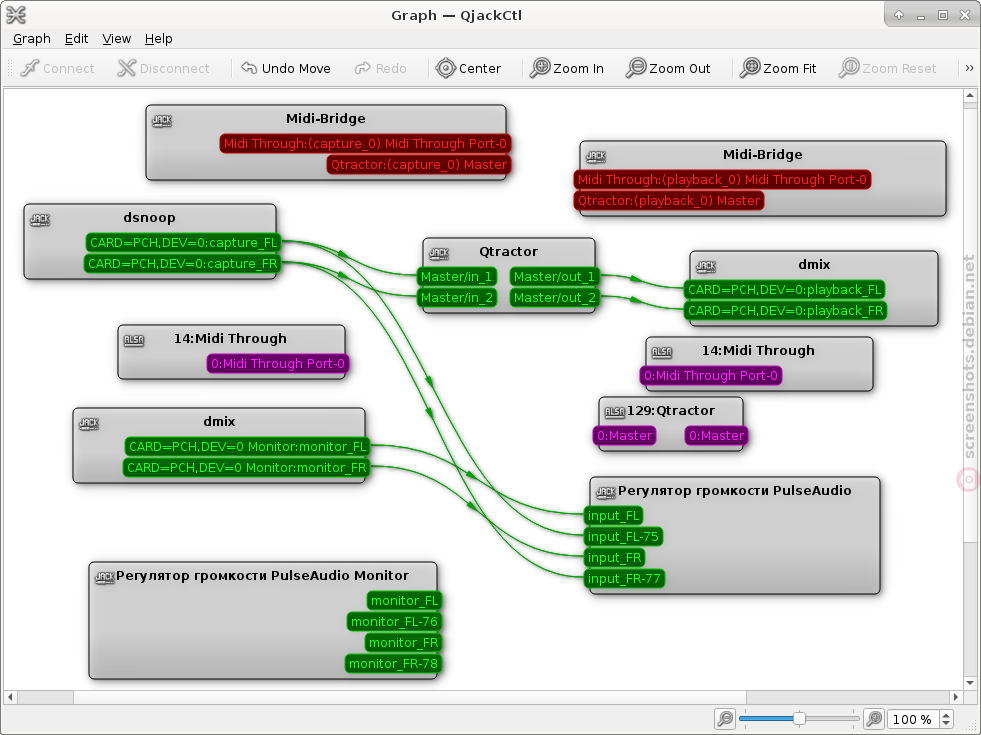Click the Zoom Reset toolbar icon
The height and width of the screenshot is (735, 981).
(x=849, y=68)
